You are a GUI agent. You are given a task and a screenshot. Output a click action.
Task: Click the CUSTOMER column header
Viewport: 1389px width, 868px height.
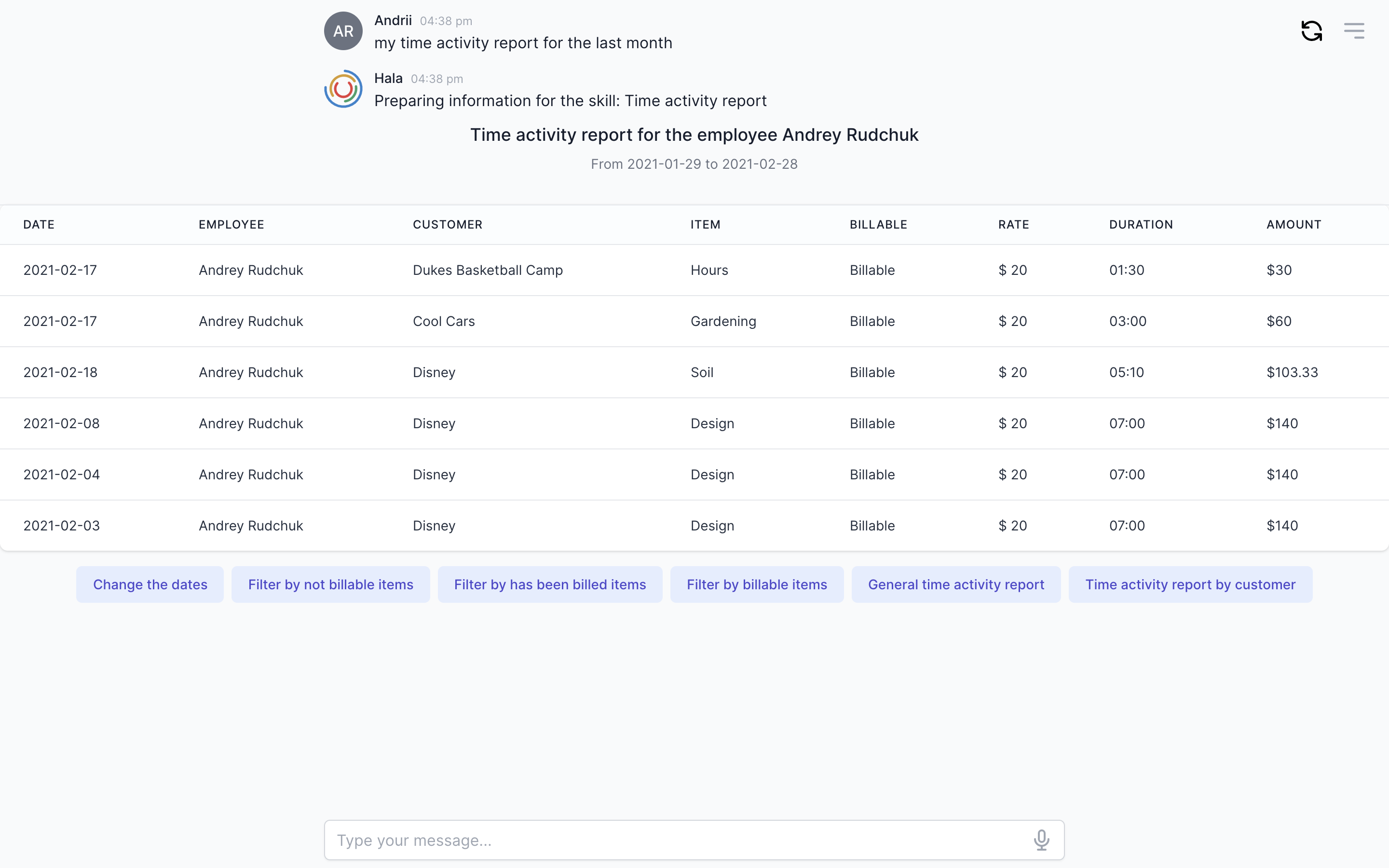tap(448, 224)
